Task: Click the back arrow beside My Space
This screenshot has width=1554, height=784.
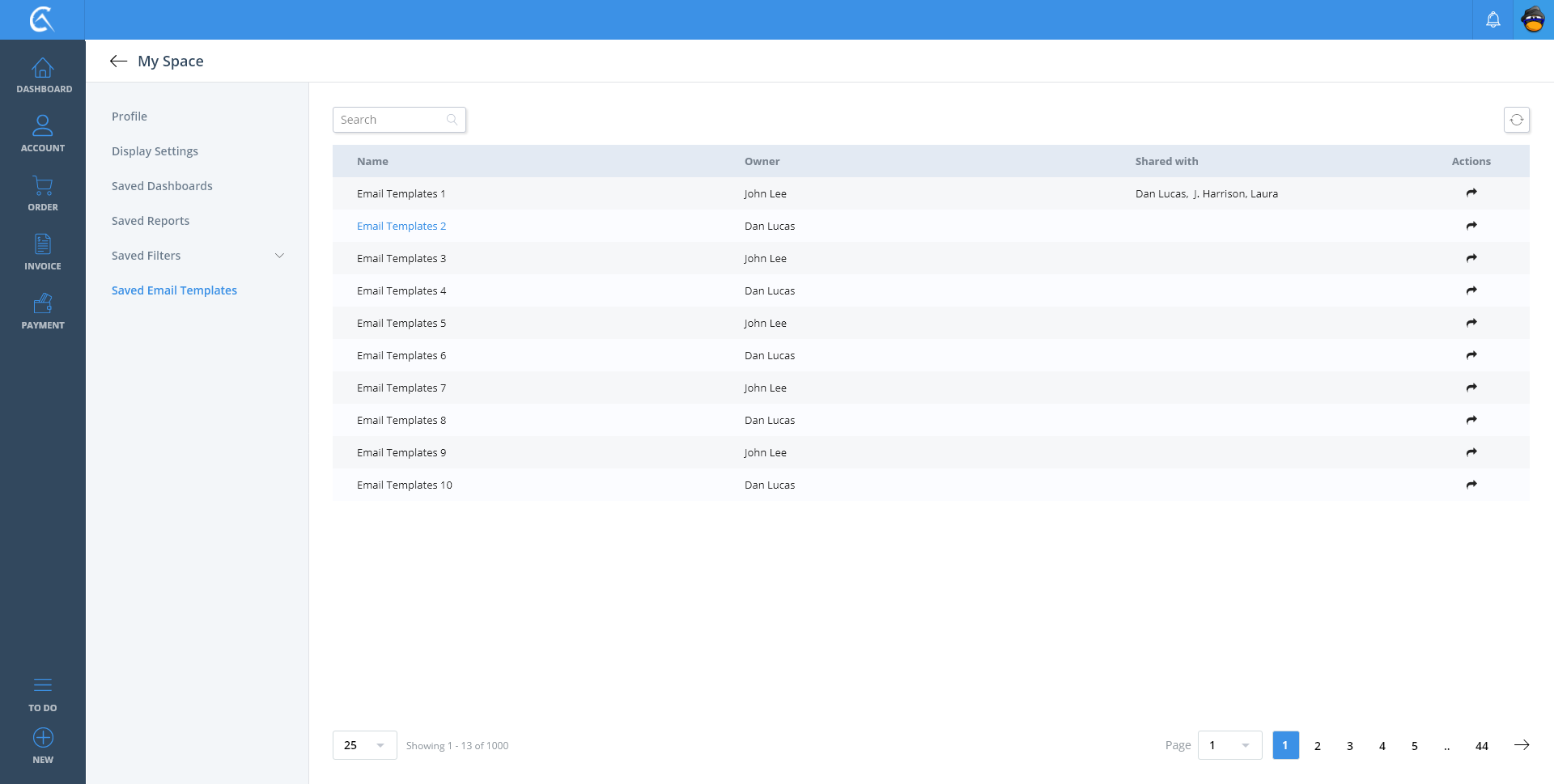Action: pyautogui.click(x=118, y=61)
